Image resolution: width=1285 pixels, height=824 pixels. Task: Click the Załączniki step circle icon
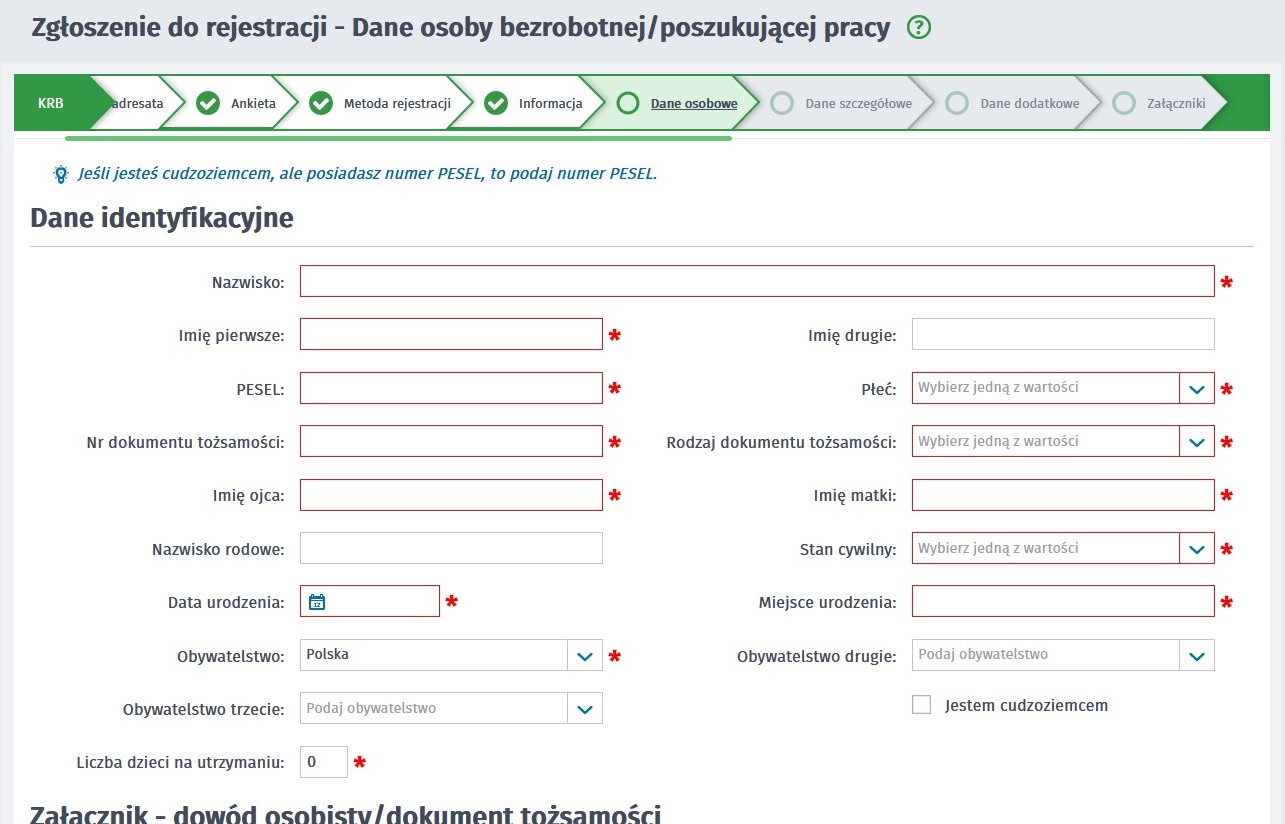[1124, 103]
